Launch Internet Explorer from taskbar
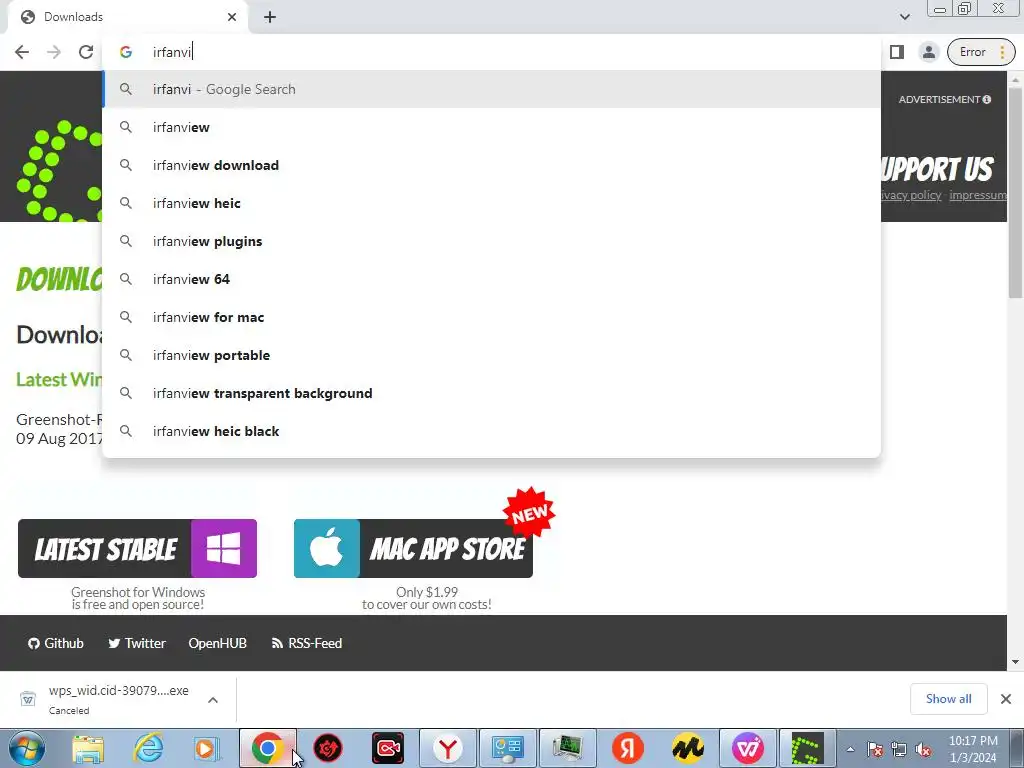 148,748
